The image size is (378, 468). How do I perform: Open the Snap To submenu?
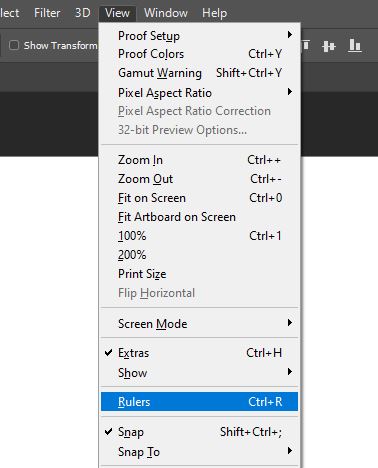click(199, 452)
